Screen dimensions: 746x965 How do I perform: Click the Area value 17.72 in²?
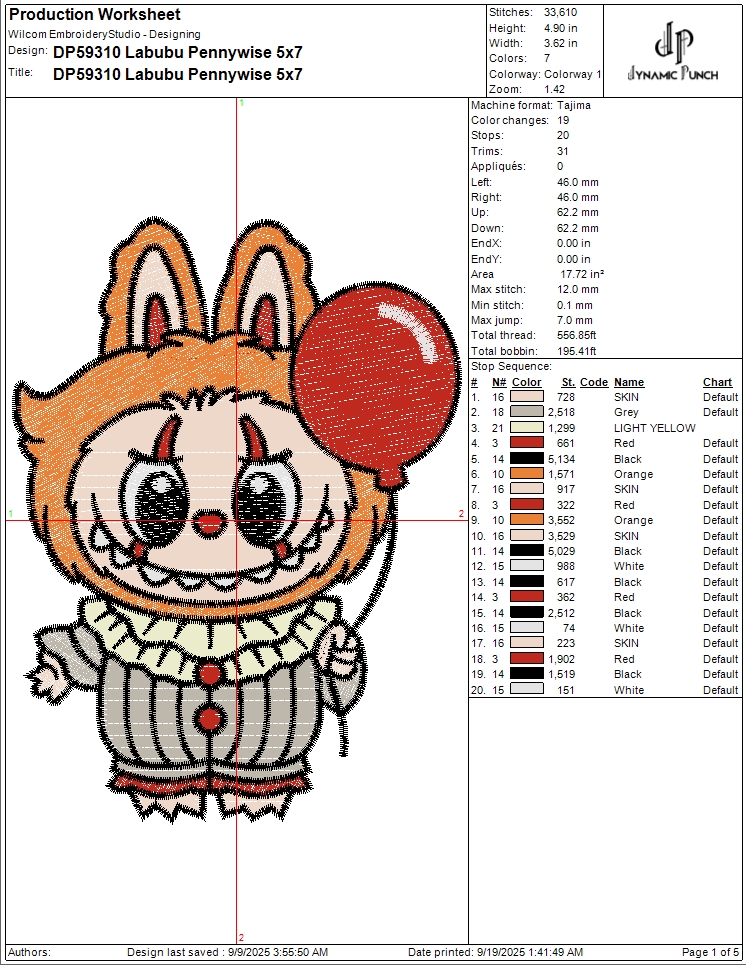click(582, 274)
